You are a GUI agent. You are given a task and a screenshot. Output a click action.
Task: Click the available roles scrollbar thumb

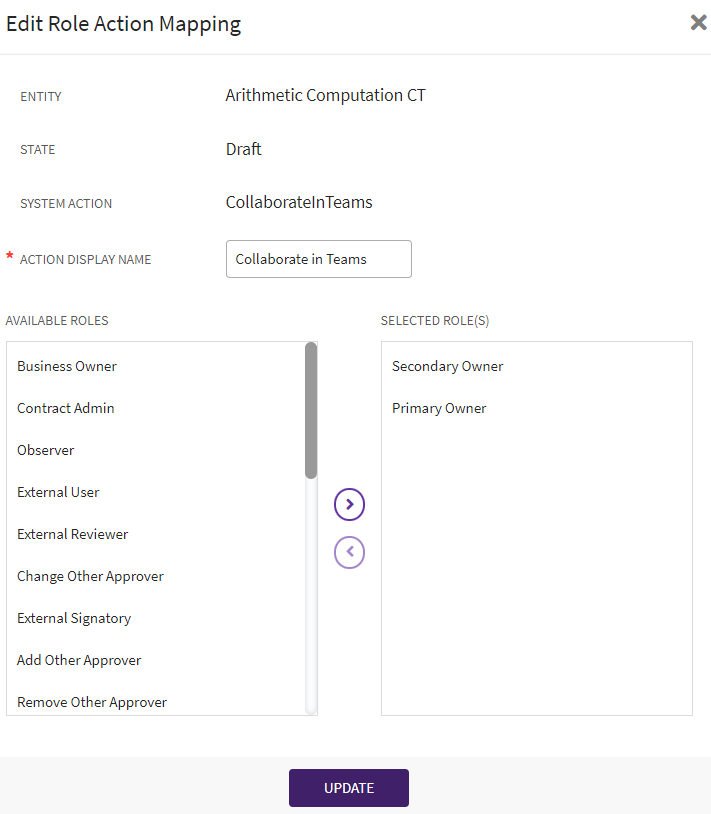311,410
